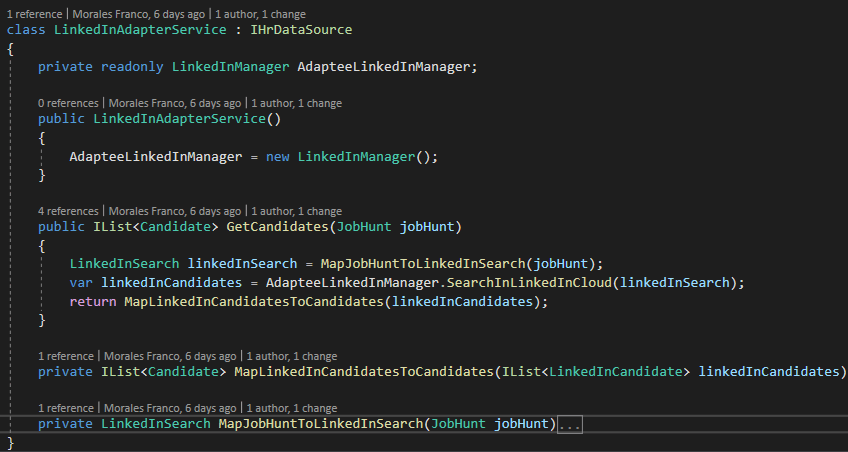Click the 'new' keyword
The width and height of the screenshot is (848, 452).
[277, 157]
